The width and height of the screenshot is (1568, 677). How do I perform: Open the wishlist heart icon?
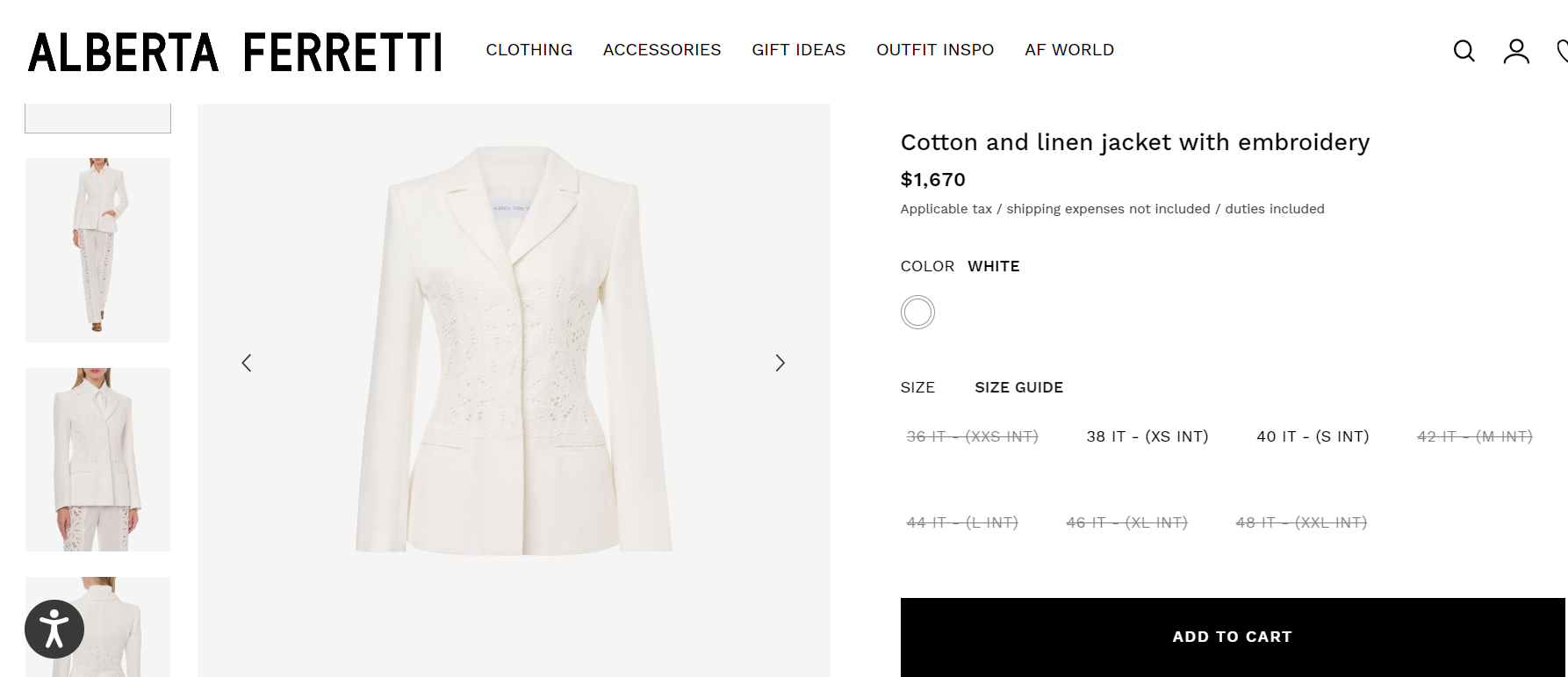point(1563,51)
